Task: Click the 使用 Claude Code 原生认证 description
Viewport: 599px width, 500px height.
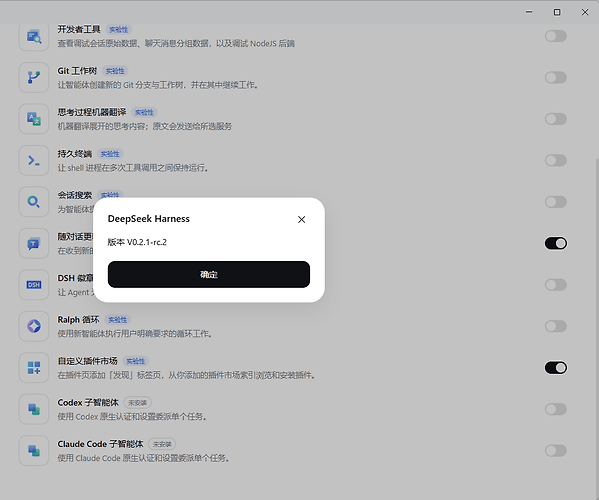Action: [143, 458]
